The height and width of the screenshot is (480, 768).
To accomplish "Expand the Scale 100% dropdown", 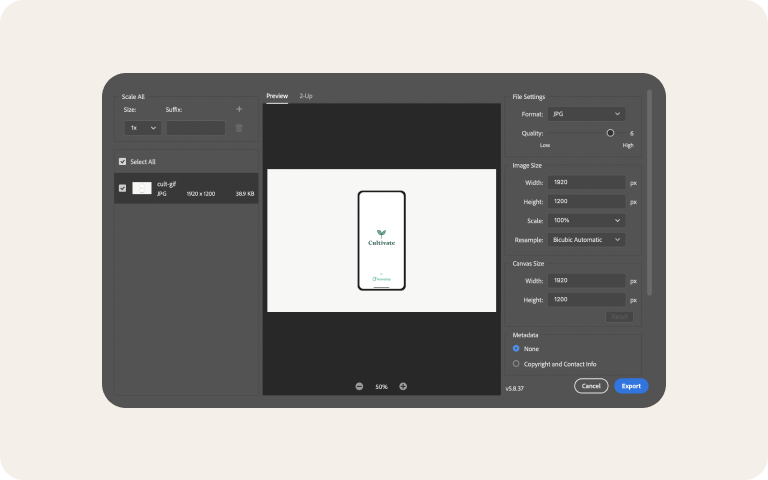I will click(586, 220).
